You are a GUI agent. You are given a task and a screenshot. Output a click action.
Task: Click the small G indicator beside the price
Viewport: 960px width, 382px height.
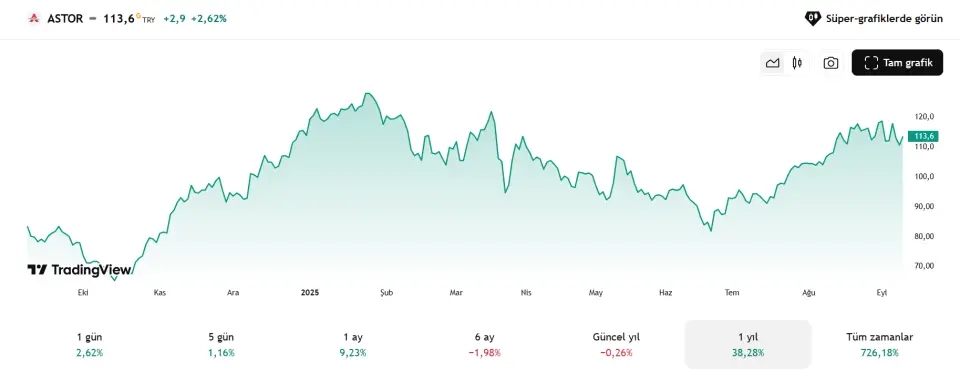coord(138,15)
